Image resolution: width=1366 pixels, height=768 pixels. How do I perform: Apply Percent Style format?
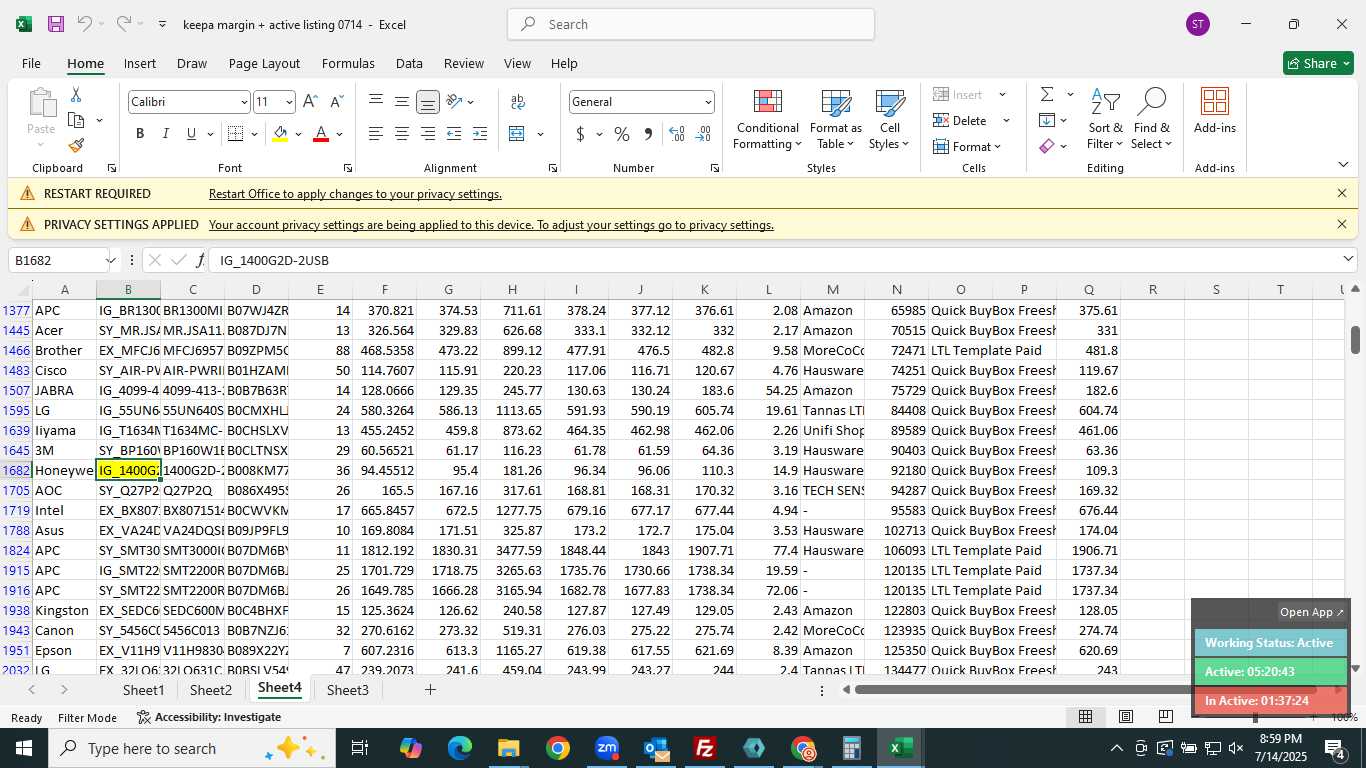(x=622, y=134)
